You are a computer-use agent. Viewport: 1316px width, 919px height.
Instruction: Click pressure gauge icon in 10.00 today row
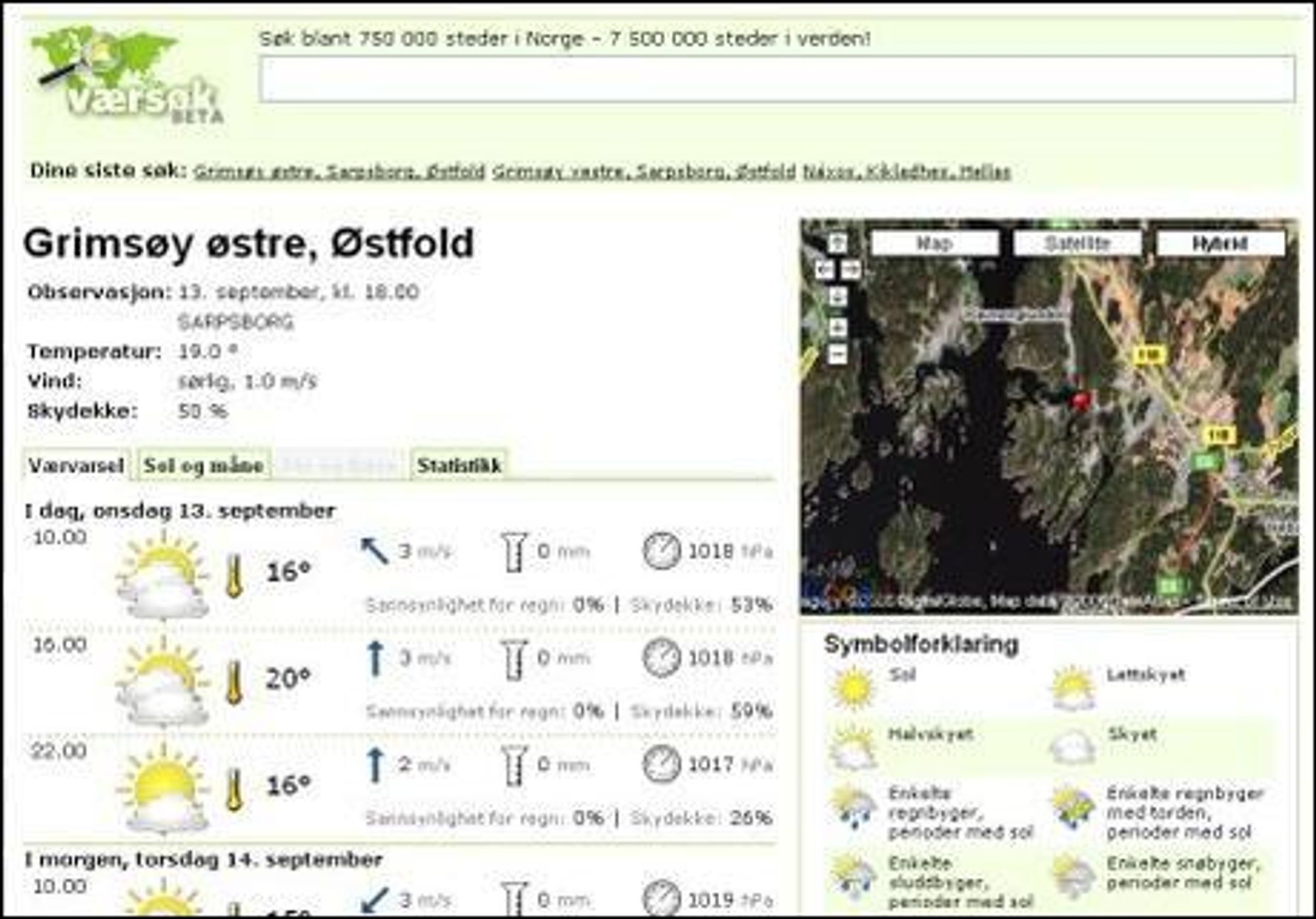click(661, 552)
